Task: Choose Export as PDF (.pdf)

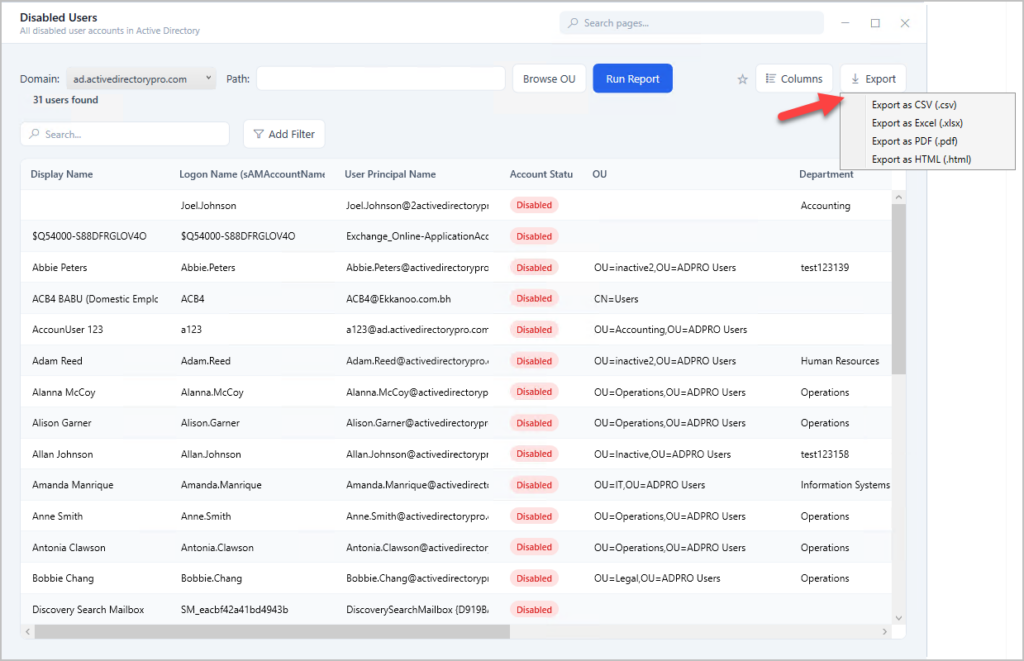Action: point(914,141)
